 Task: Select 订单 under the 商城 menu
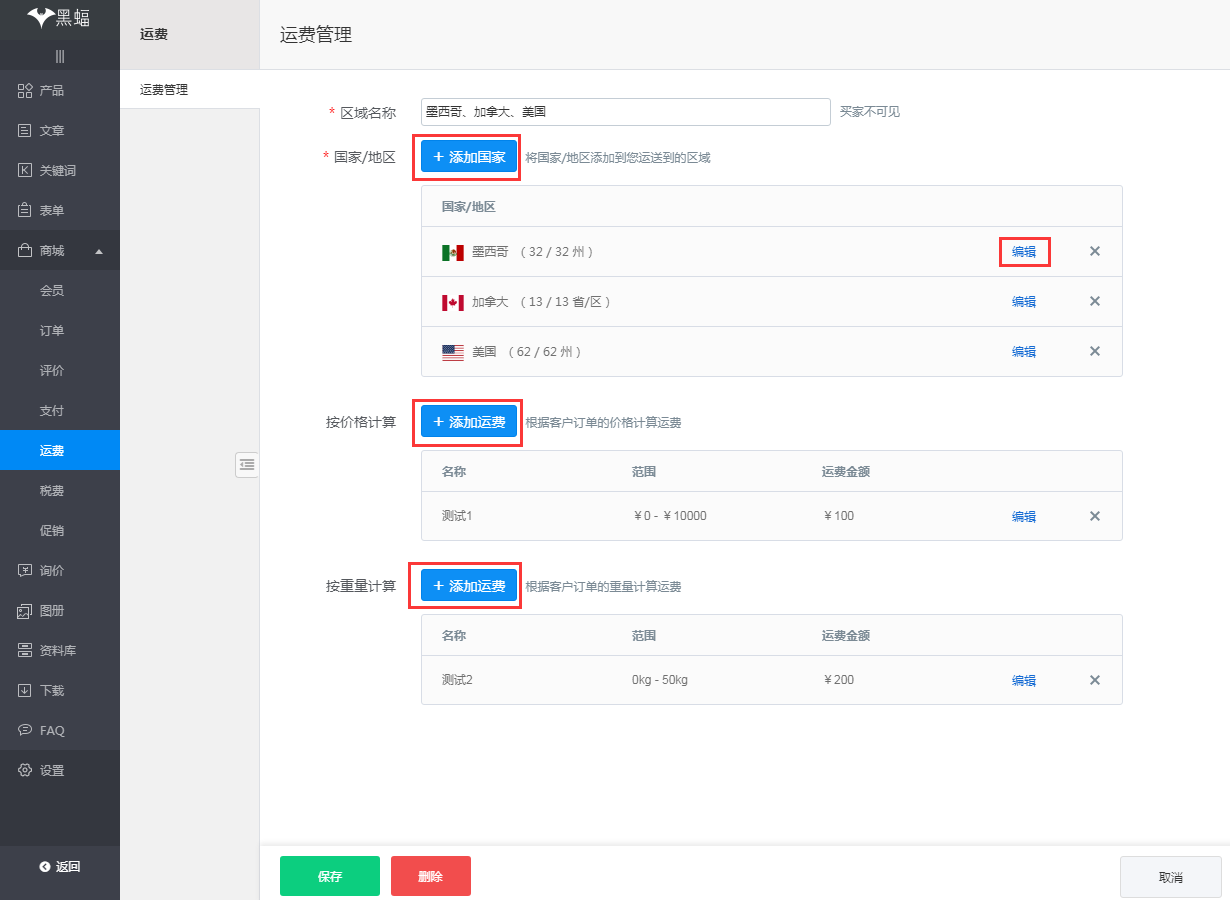(x=60, y=330)
